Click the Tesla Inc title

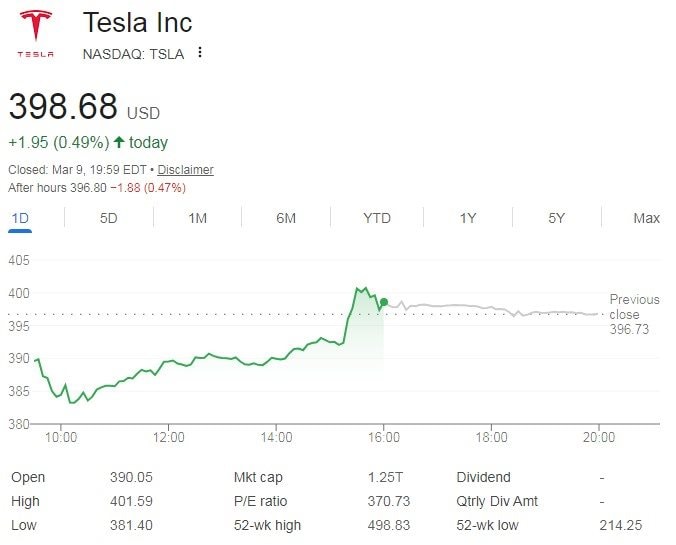click(x=137, y=23)
